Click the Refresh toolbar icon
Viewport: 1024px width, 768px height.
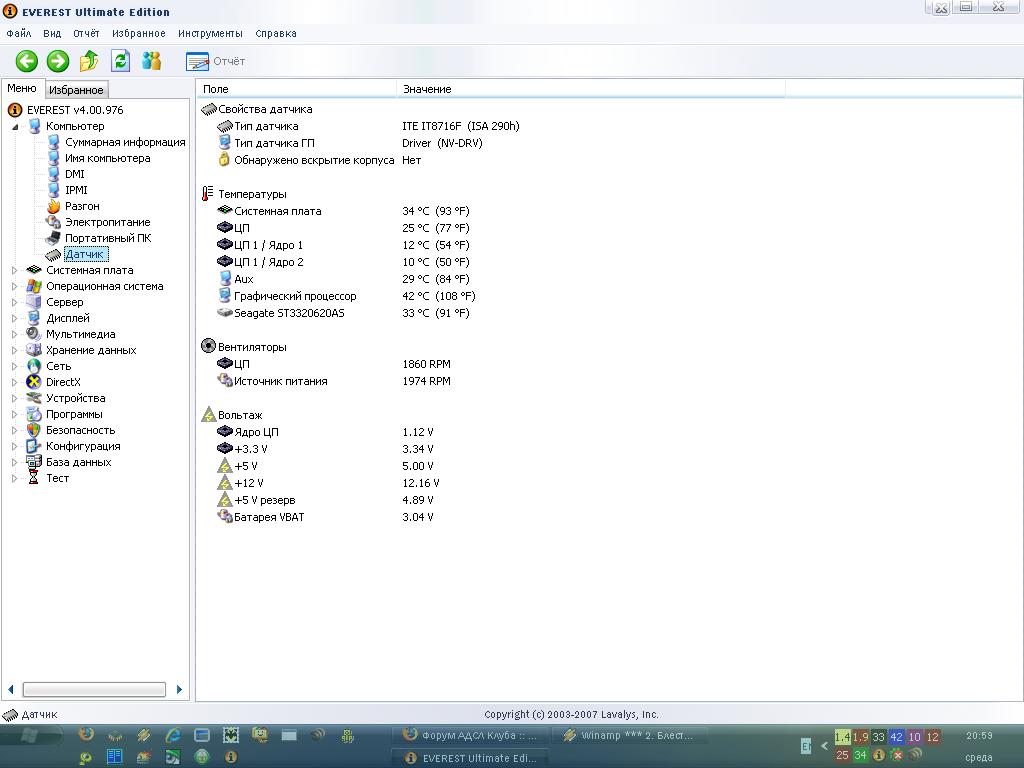pos(120,61)
